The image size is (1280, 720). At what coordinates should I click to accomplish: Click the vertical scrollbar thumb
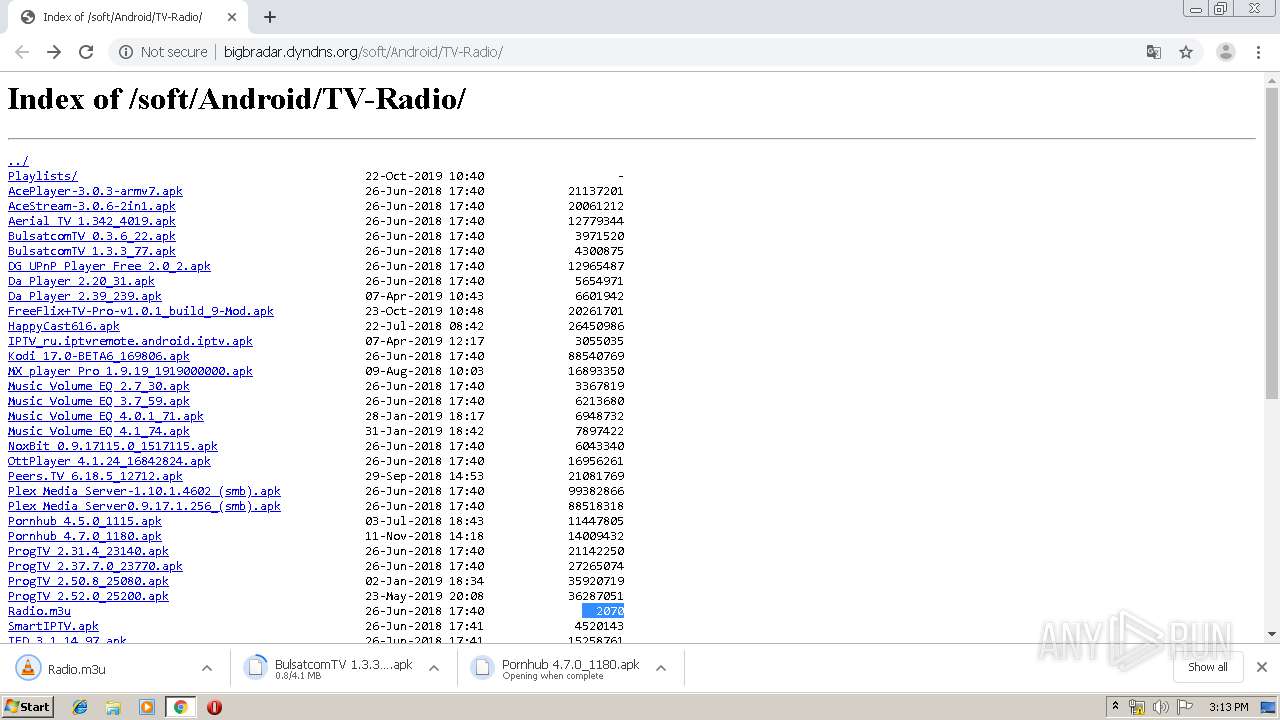1271,243
